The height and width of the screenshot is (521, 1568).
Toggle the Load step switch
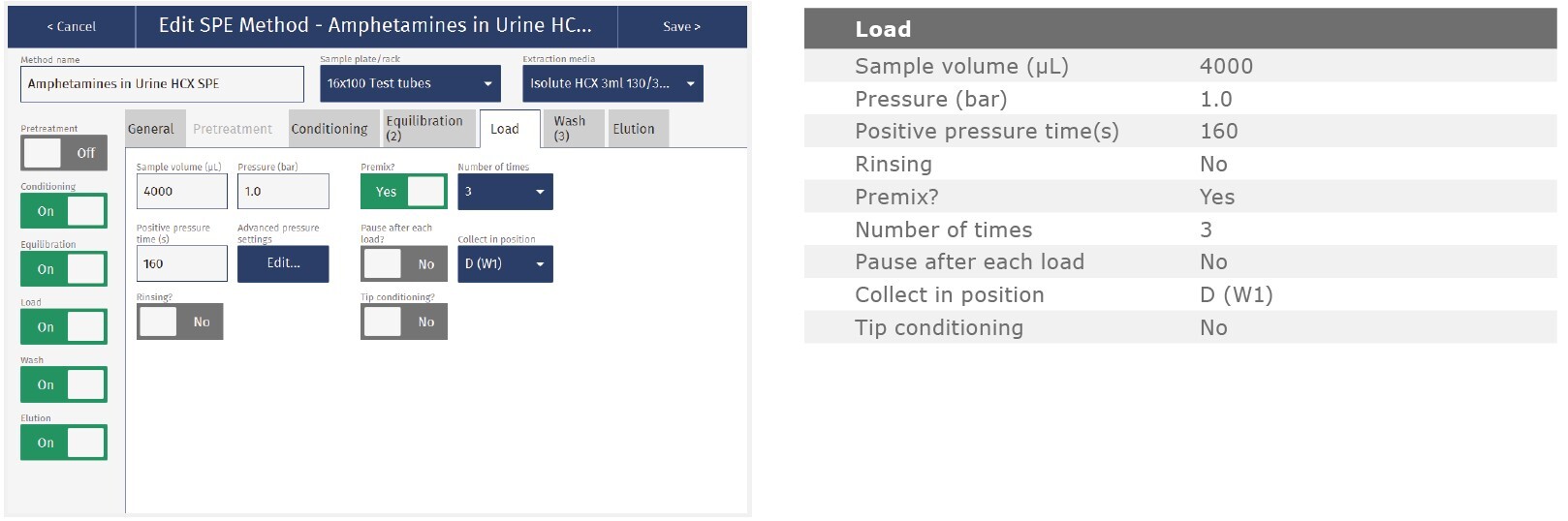click(x=63, y=327)
